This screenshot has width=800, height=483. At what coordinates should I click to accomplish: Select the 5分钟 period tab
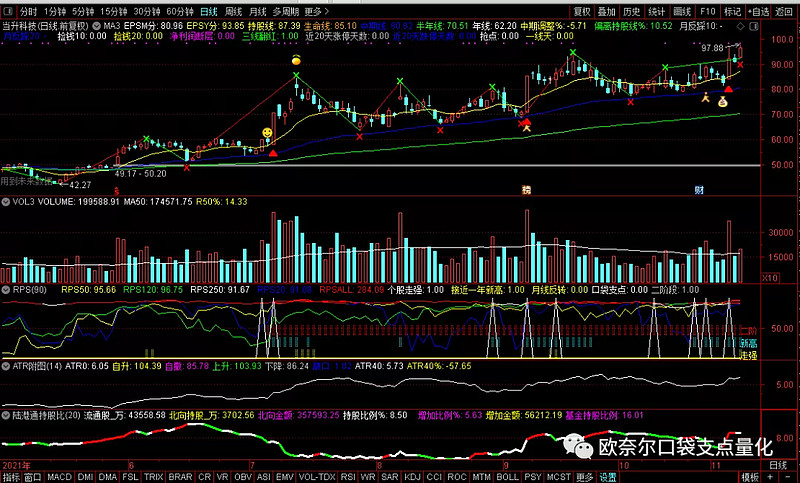tap(83, 11)
